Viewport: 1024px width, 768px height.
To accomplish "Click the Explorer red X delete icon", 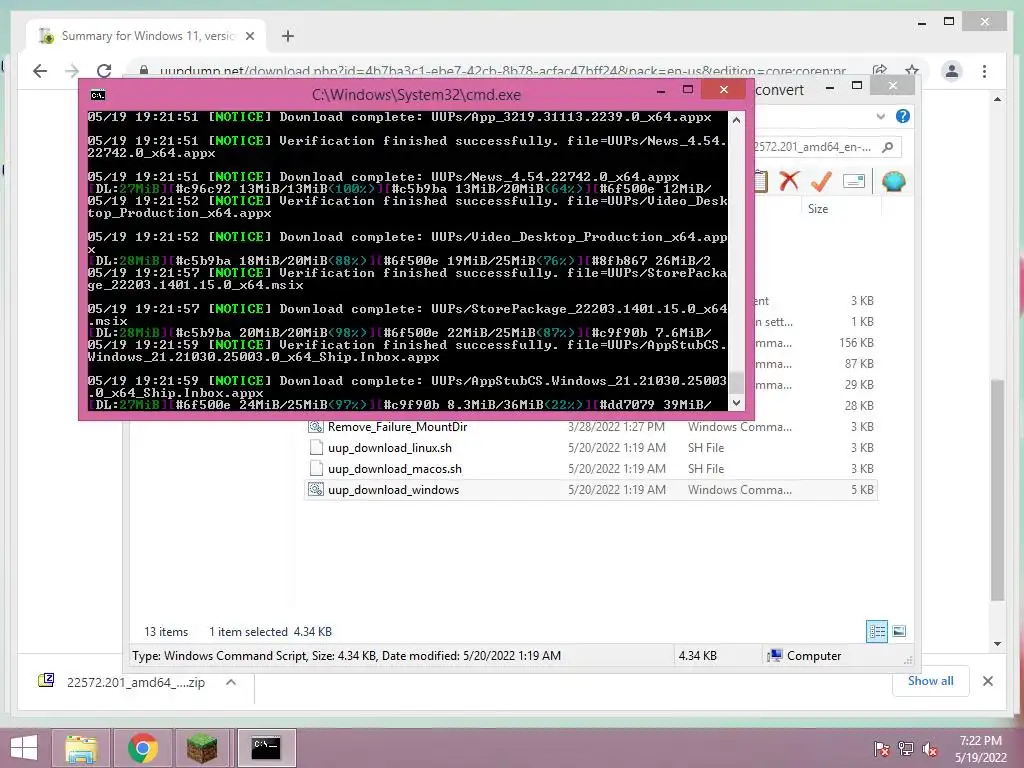I will [x=790, y=180].
